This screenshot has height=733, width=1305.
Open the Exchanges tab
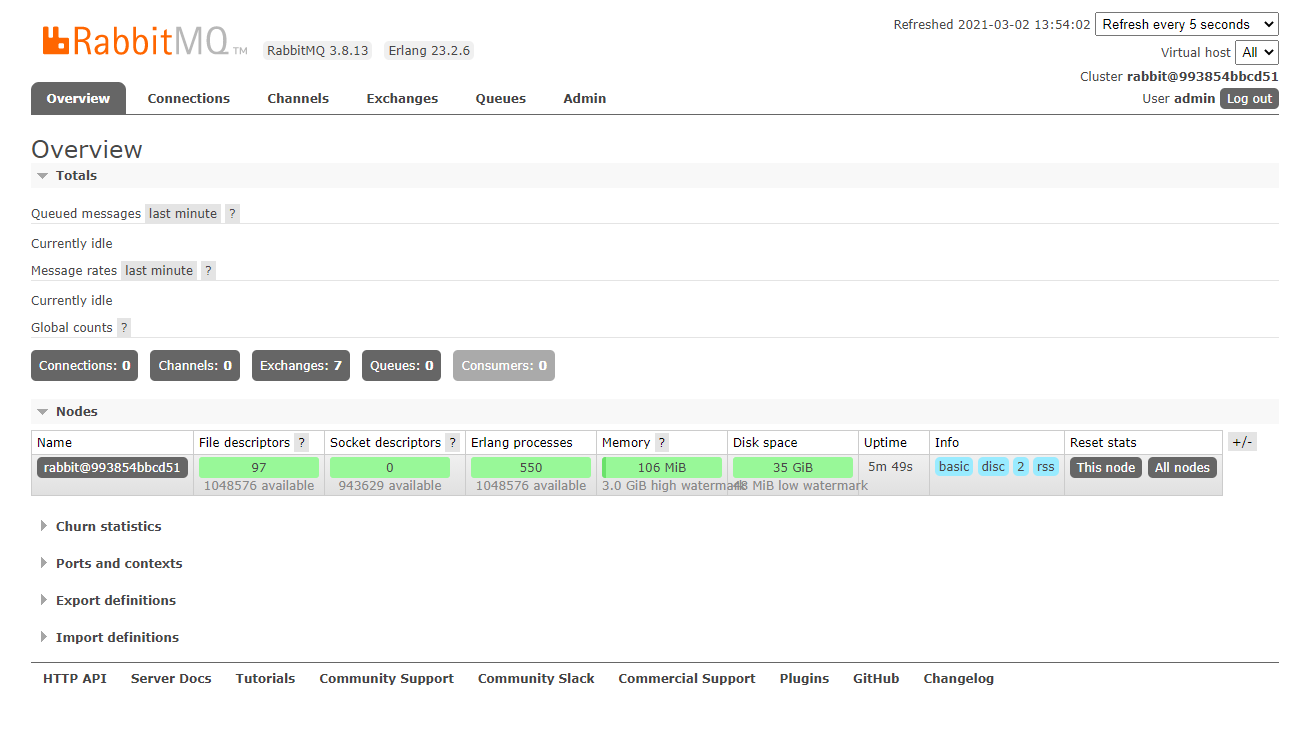[402, 98]
